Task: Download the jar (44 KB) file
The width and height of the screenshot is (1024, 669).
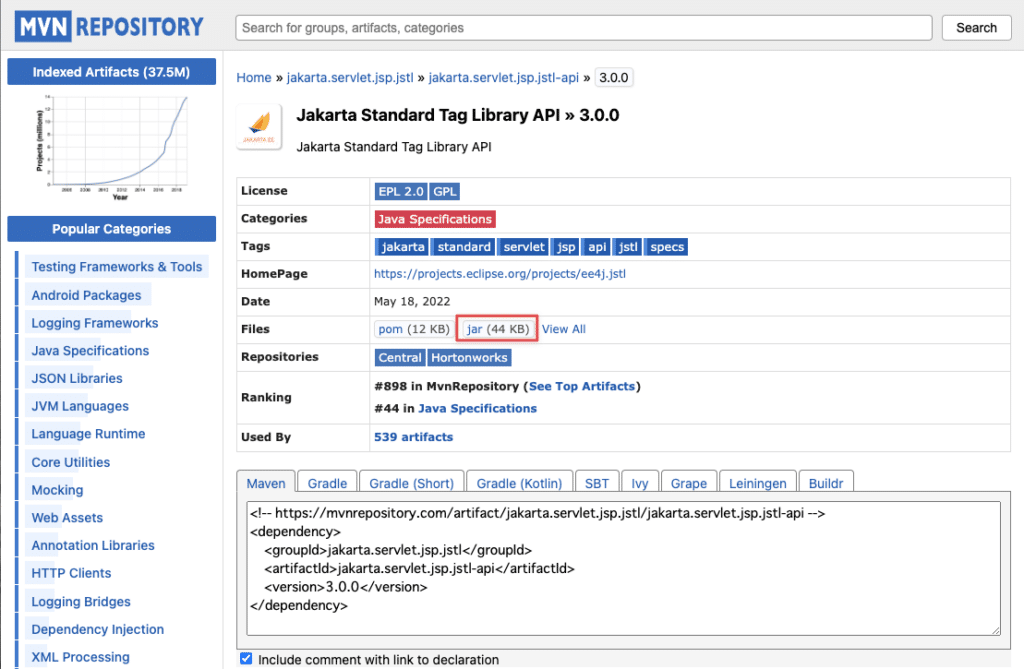Action: [x=496, y=328]
